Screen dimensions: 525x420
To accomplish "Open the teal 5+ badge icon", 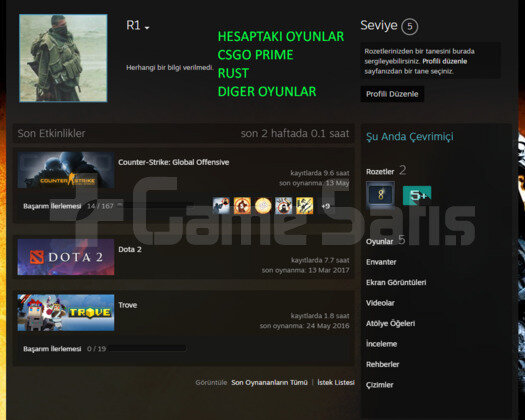I will (x=417, y=195).
